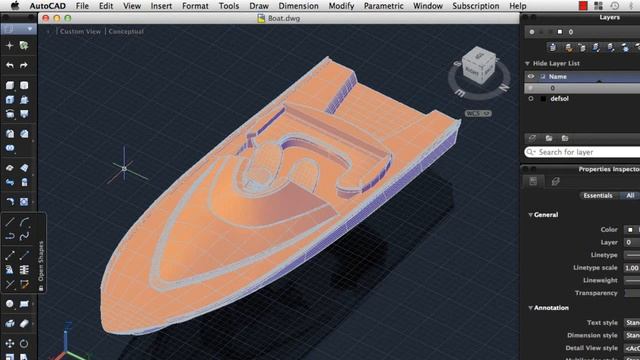
Task: Collapse the Hide Layer List triangle
Action: [527, 64]
